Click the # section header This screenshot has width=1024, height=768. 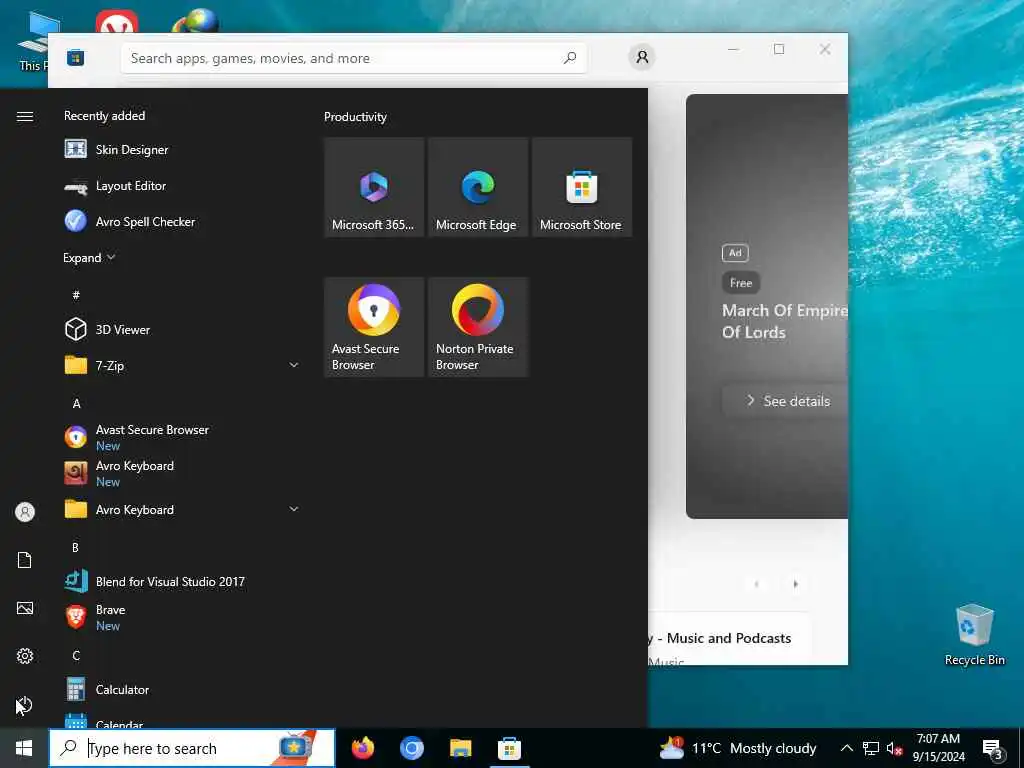pyautogui.click(x=76, y=295)
